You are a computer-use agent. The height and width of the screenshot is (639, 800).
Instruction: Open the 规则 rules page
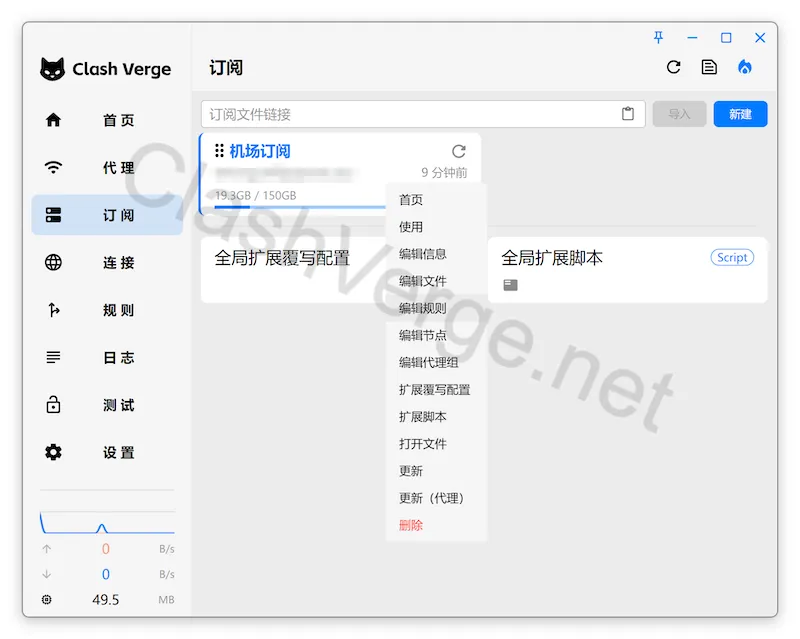point(107,310)
